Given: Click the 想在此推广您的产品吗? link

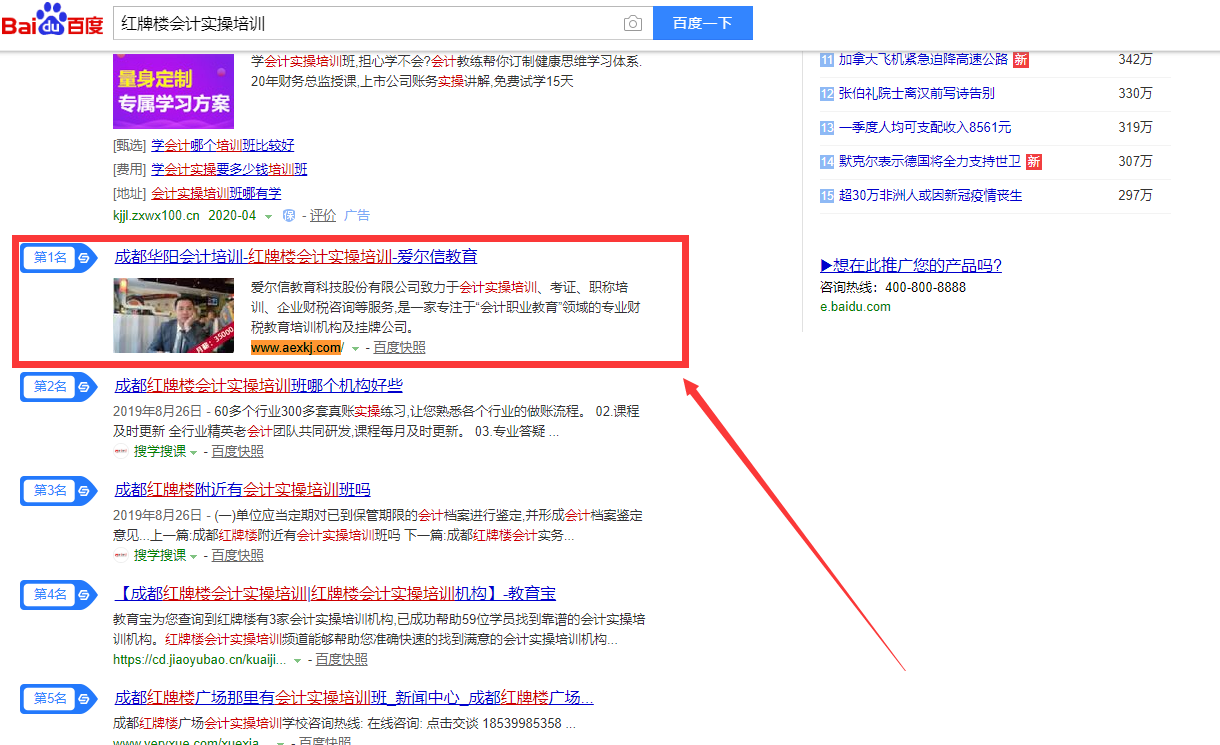Looking at the screenshot, I should pyautogui.click(x=911, y=266).
